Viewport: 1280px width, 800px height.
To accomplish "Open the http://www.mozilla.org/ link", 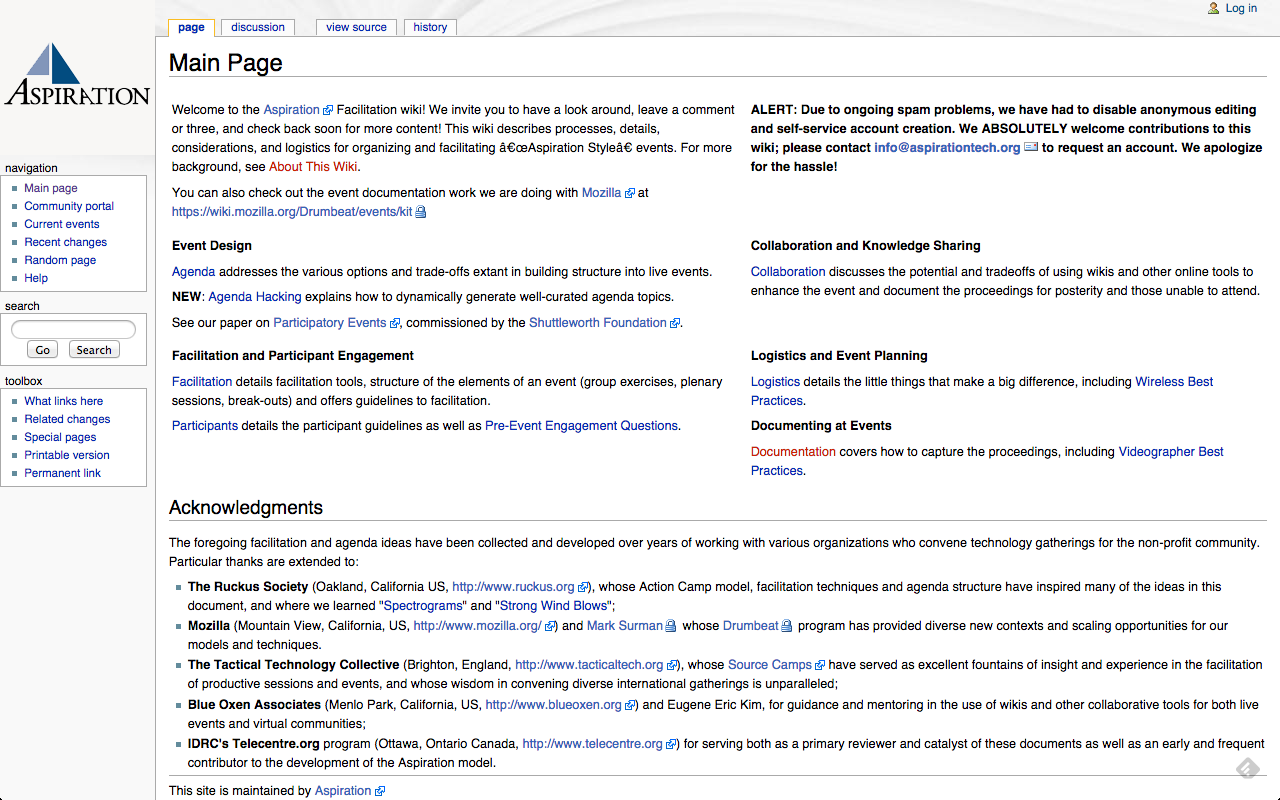I will point(477,626).
